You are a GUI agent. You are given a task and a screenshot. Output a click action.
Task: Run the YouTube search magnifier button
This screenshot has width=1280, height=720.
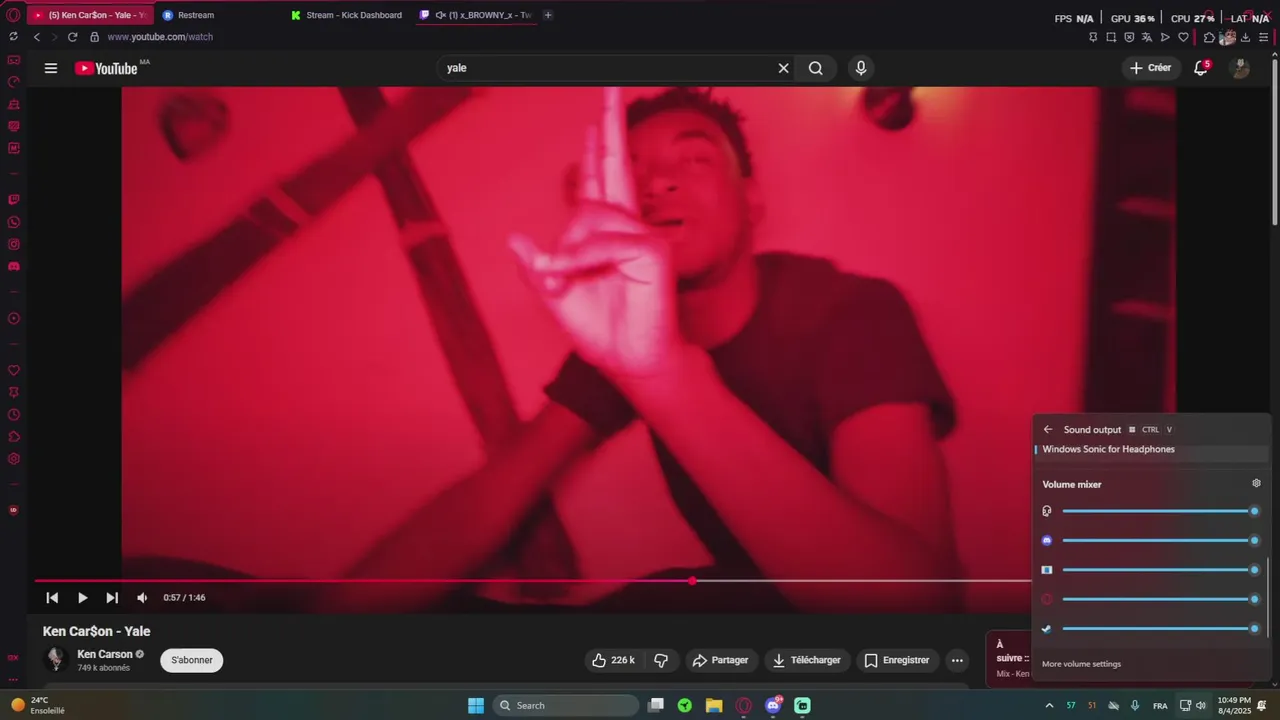pyautogui.click(x=816, y=68)
